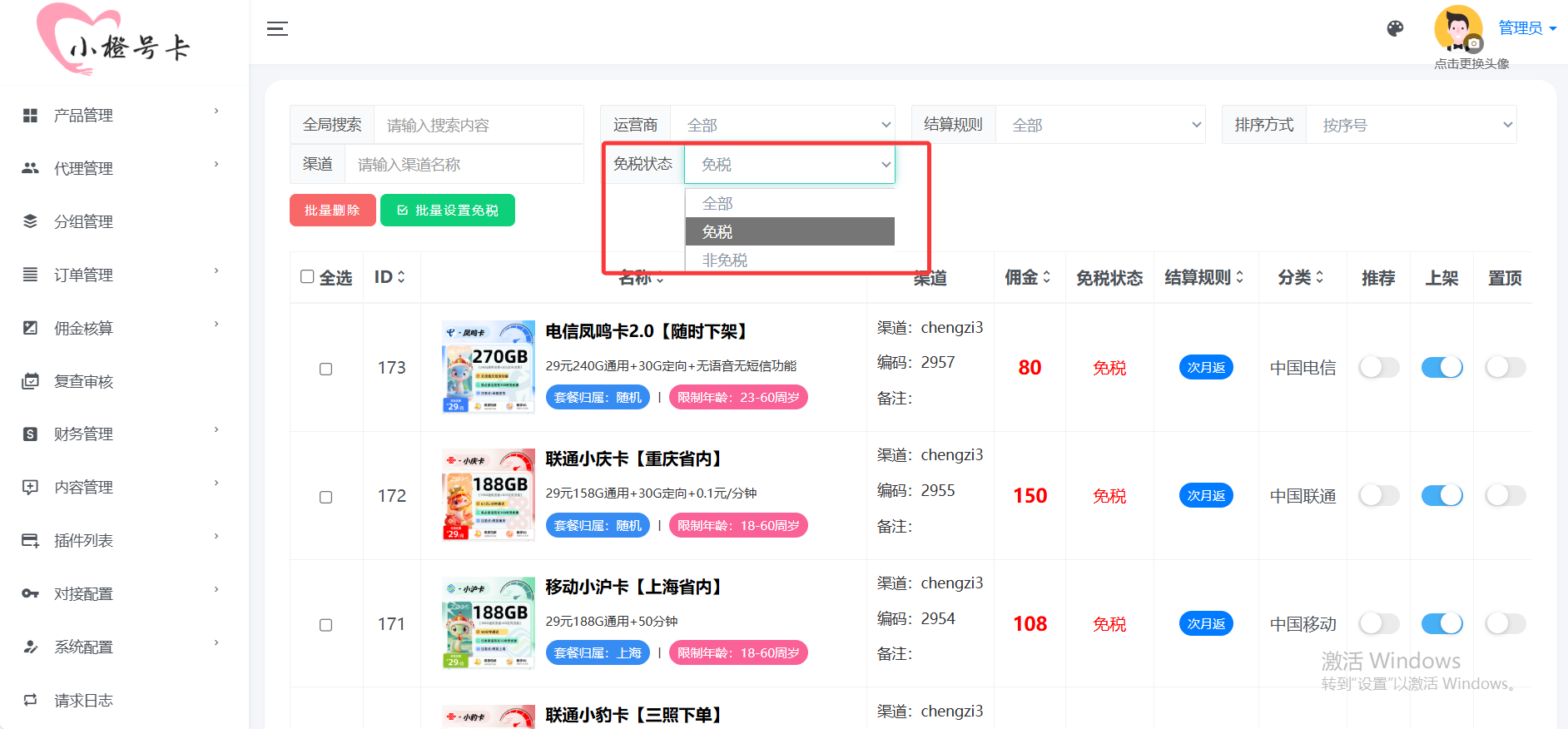The image size is (1568, 729).
Task: Click the 产品管理 grid icon
Action: 30,116
